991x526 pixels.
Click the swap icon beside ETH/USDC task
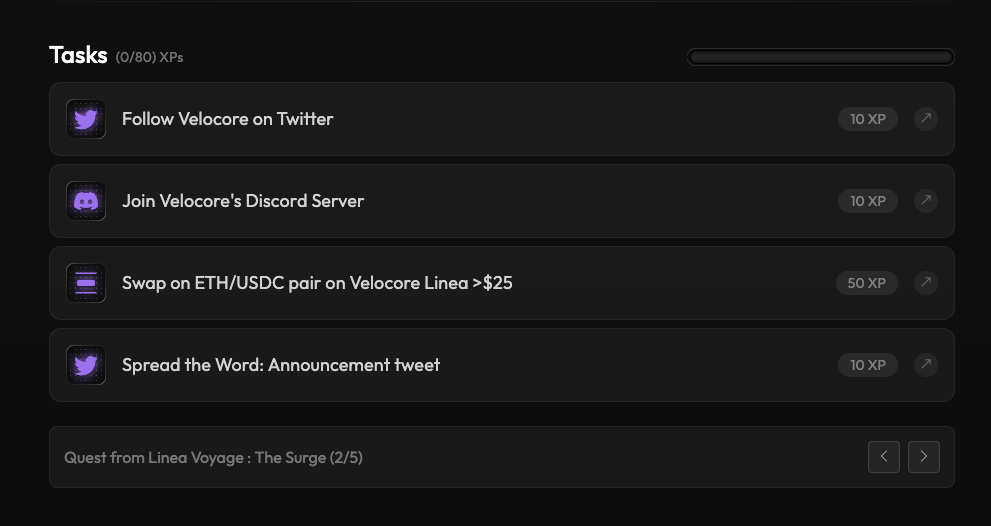tap(86, 283)
